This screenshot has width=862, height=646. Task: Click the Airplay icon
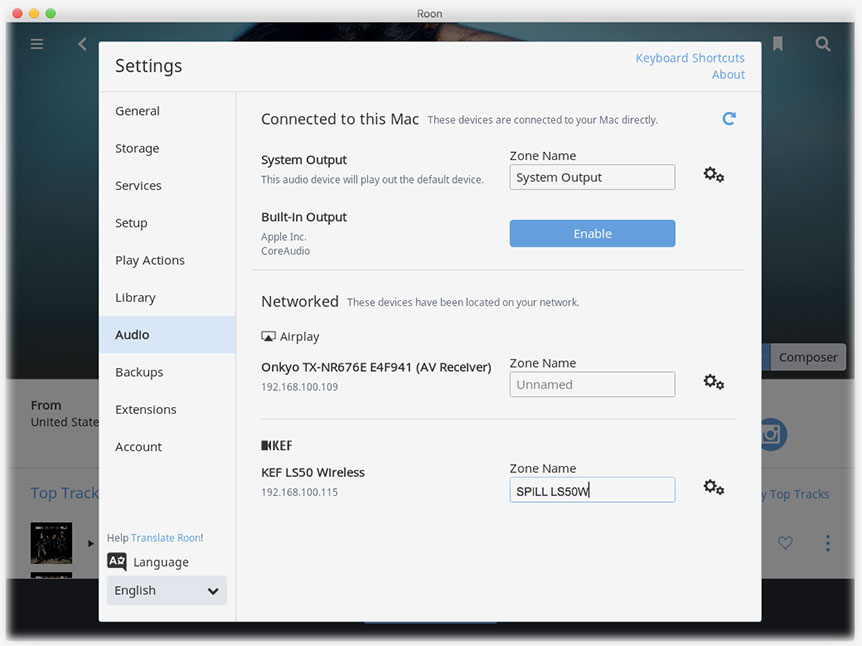[x=268, y=336]
